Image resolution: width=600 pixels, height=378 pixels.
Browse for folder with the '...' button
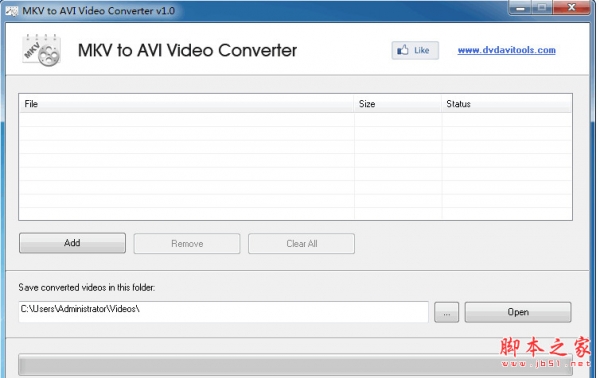tap(447, 313)
